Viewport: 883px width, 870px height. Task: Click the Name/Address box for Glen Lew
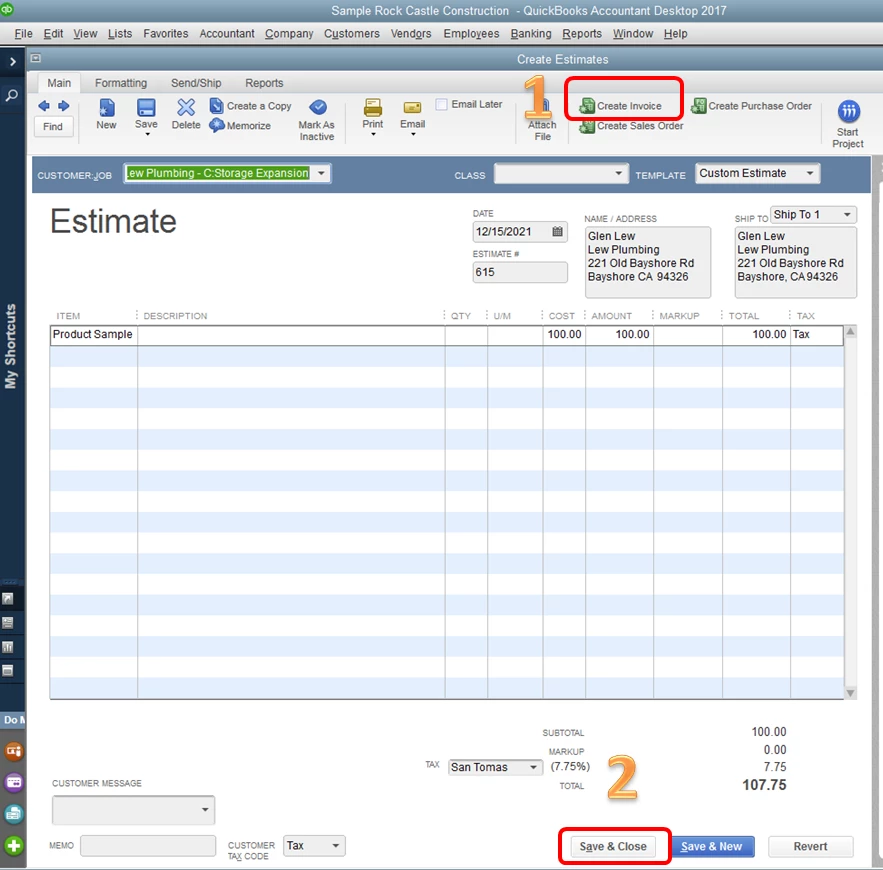[648, 262]
